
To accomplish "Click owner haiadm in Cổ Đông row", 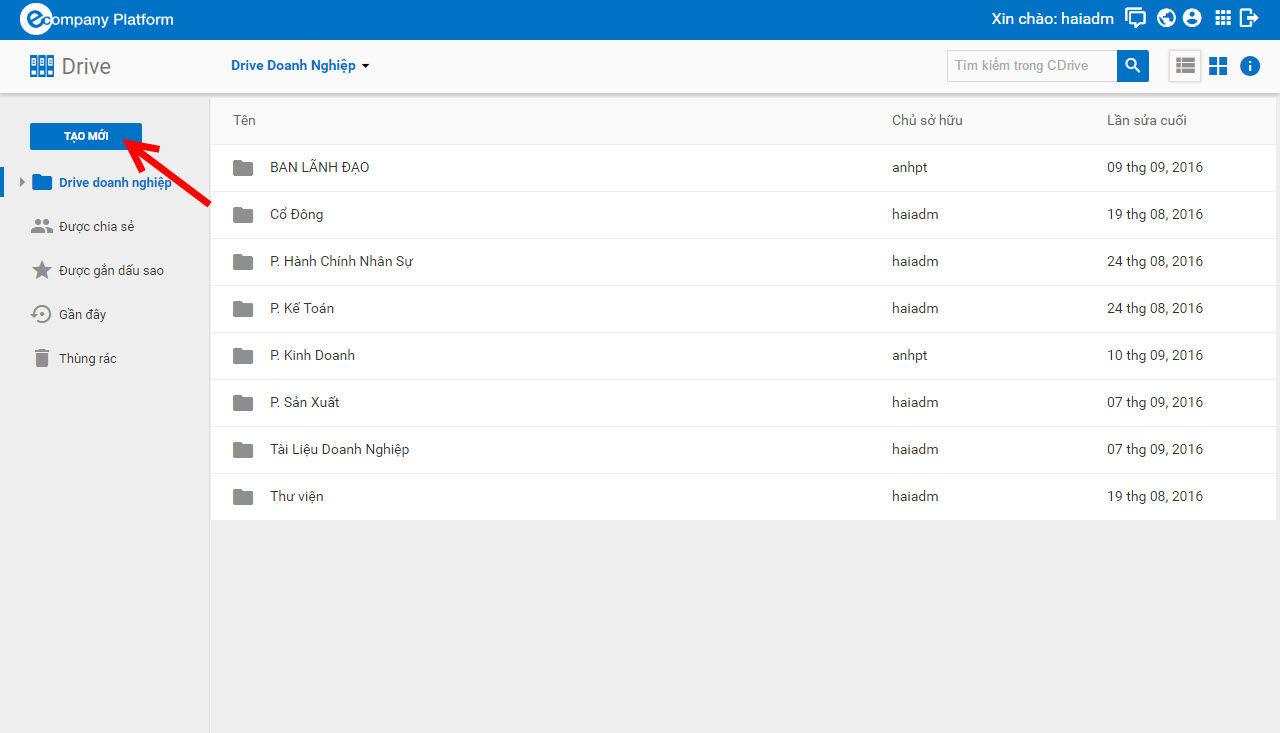I will [915, 214].
